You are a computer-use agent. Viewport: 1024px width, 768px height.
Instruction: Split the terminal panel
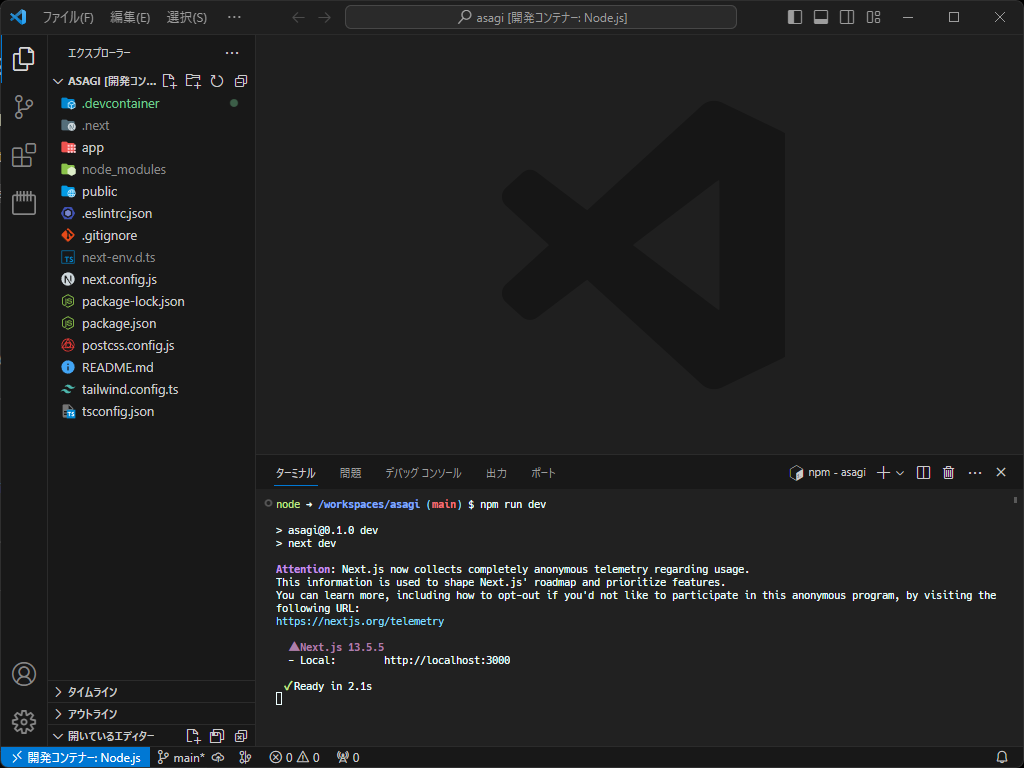(x=923, y=473)
